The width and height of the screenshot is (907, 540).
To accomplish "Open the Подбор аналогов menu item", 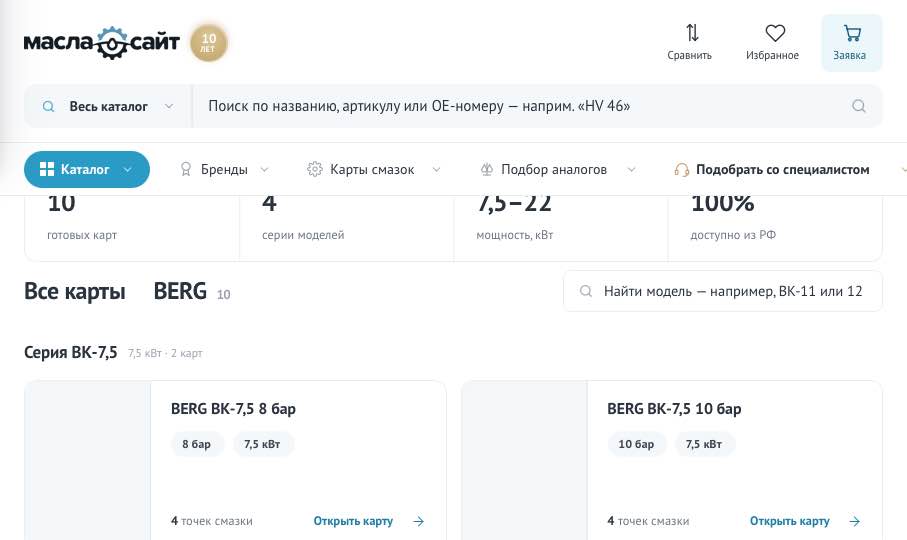I will point(558,169).
